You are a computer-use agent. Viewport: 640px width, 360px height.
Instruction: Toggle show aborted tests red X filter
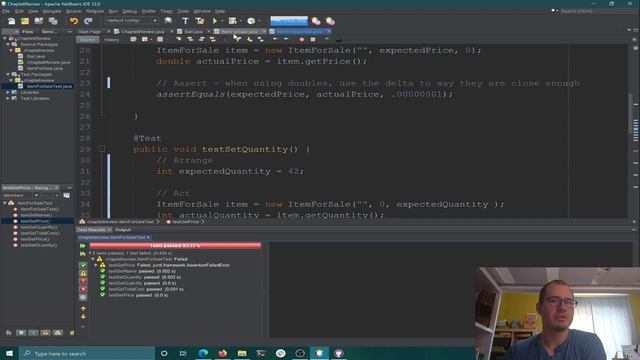pos(83,289)
